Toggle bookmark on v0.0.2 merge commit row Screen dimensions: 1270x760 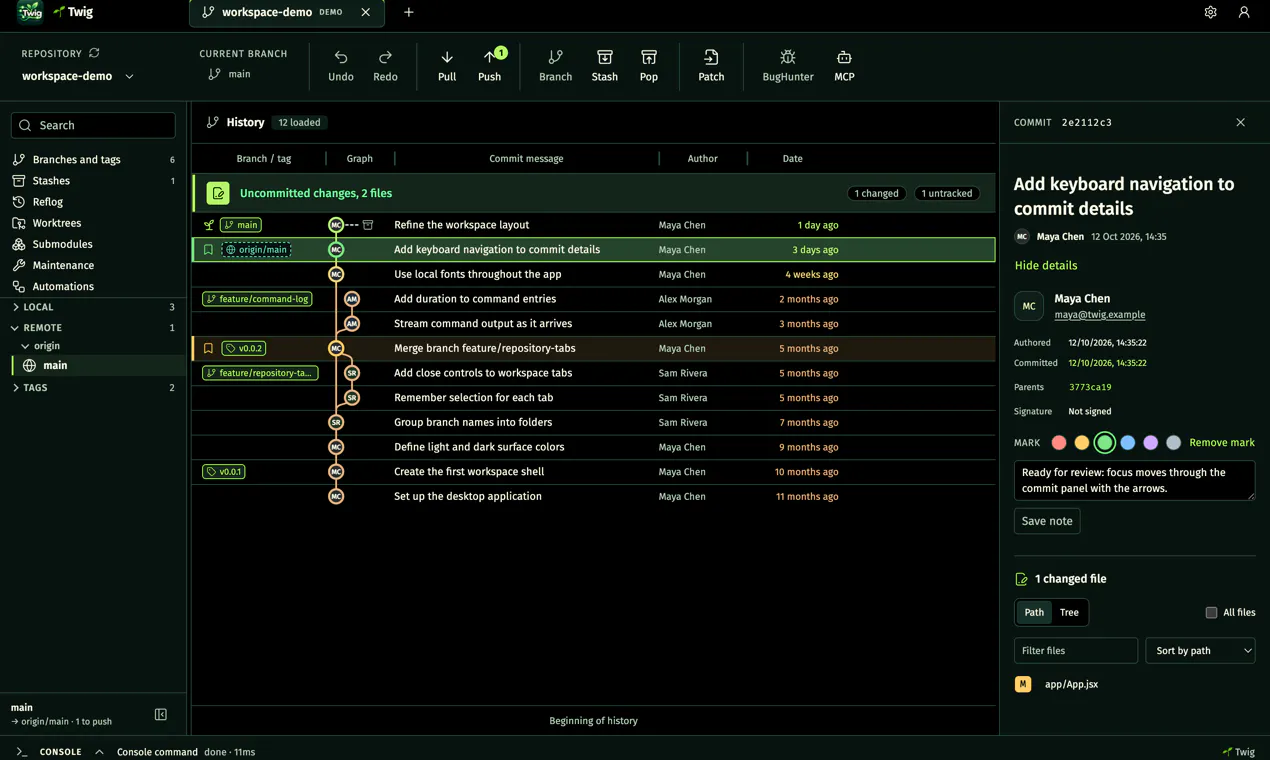click(x=208, y=348)
